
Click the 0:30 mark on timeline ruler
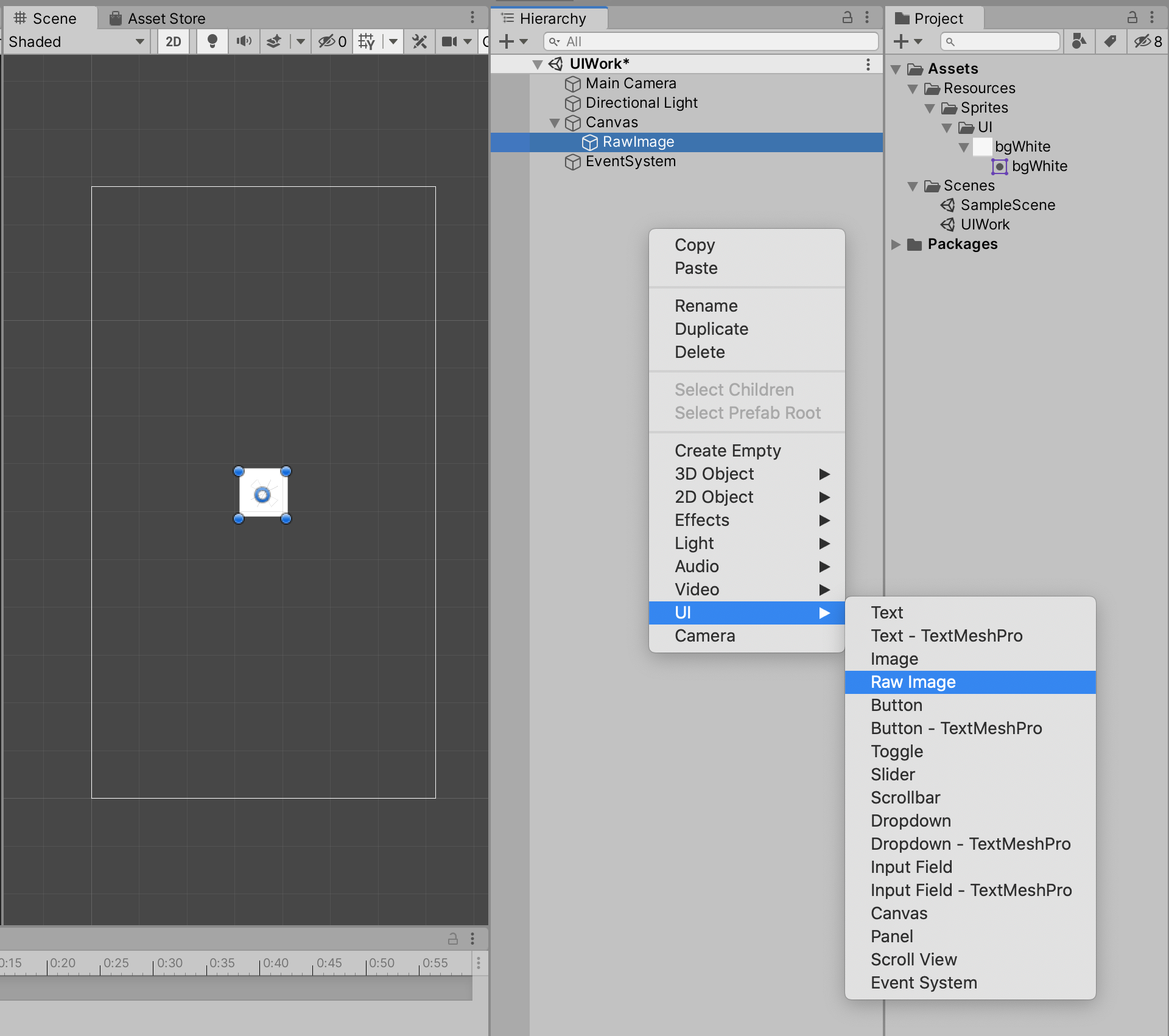tap(169, 963)
